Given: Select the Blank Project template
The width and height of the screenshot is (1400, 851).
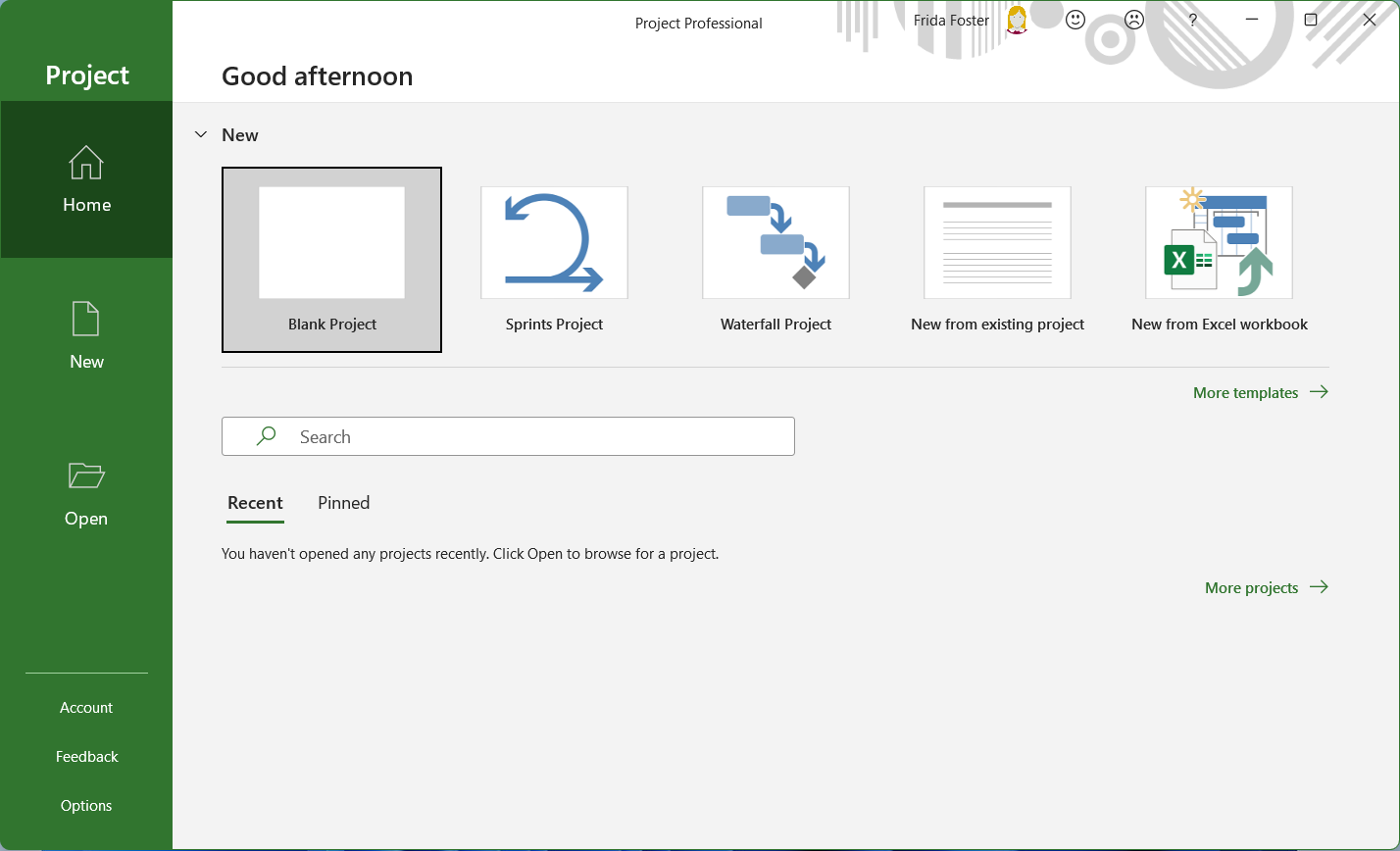Looking at the screenshot, I should coord(332,260).
